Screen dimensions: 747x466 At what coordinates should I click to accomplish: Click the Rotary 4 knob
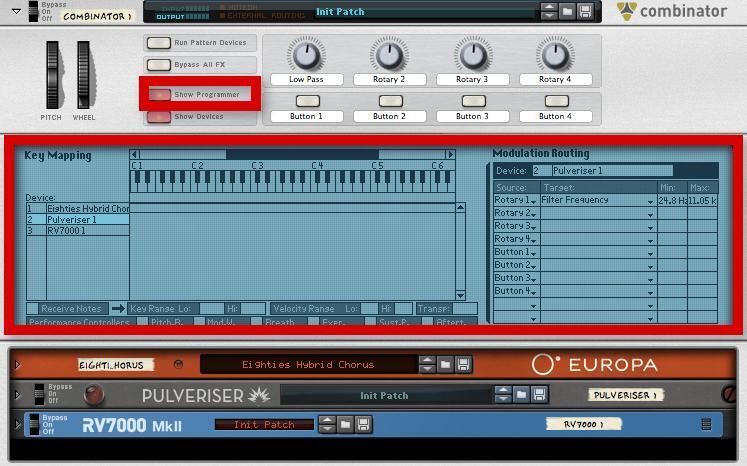coord(555,55)
